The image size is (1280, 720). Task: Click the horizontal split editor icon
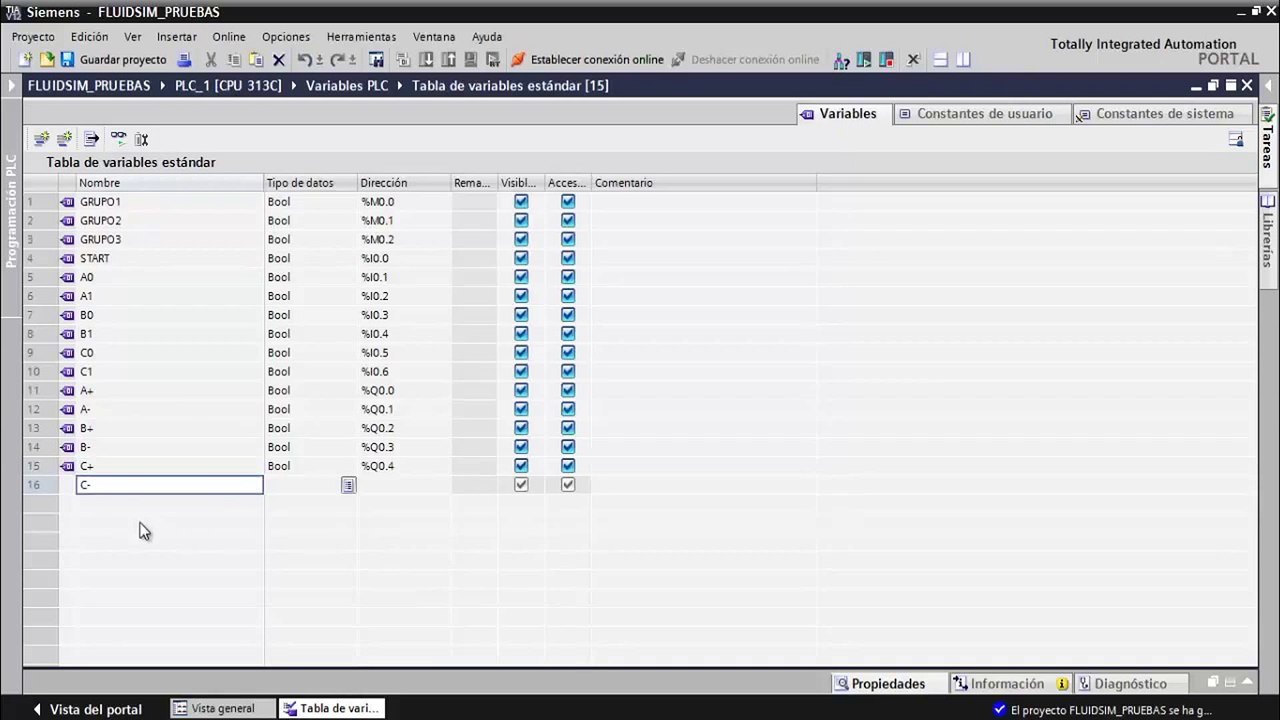[940, 60]
